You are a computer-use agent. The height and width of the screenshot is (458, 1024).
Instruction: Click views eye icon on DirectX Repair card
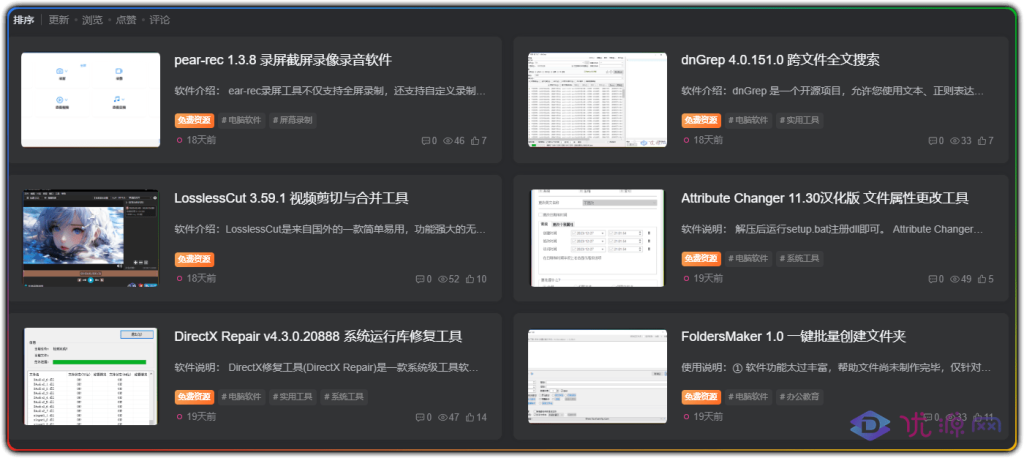[x=445, y=417]
